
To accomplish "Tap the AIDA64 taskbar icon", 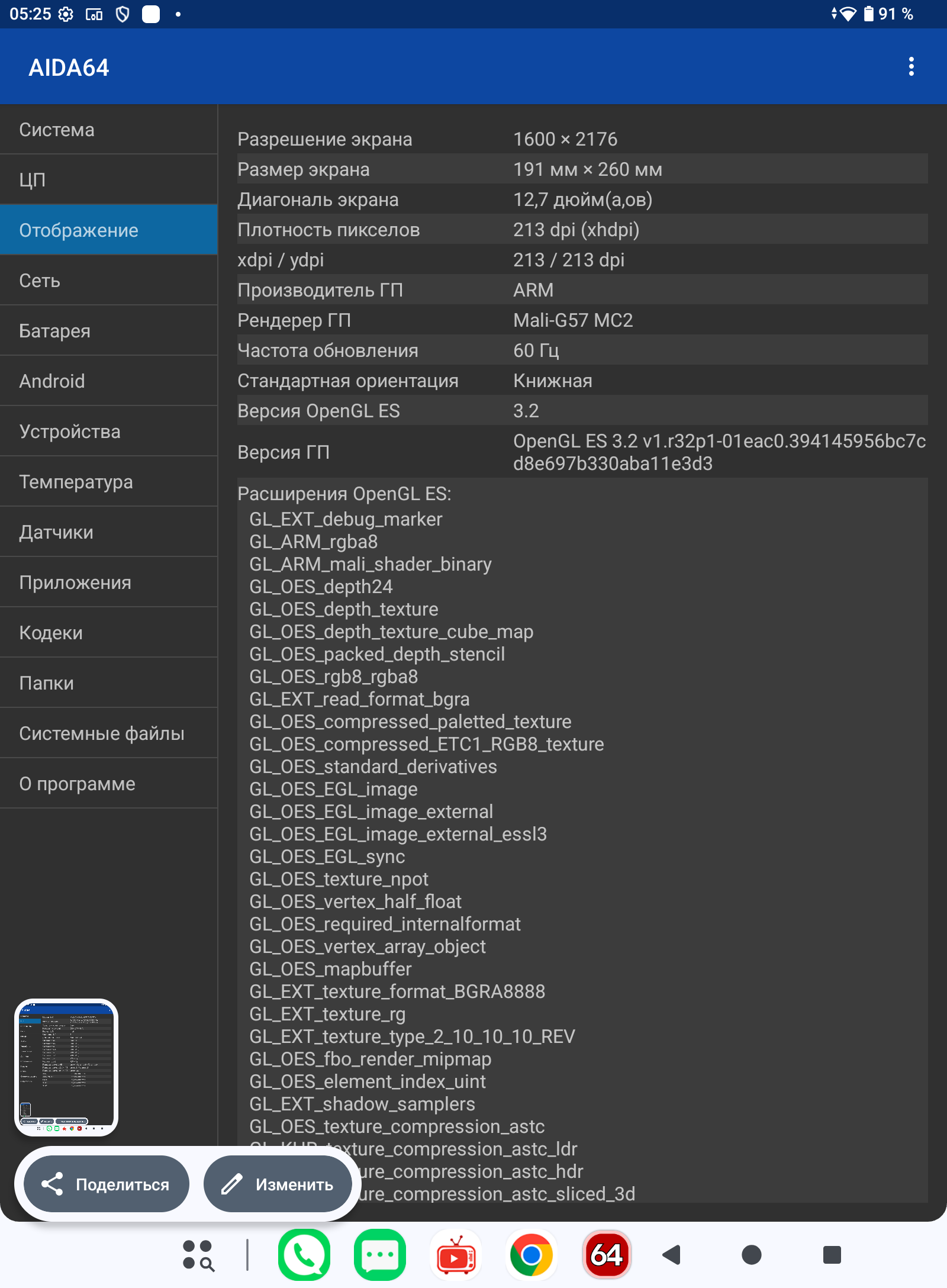I will click(607, 1254).
